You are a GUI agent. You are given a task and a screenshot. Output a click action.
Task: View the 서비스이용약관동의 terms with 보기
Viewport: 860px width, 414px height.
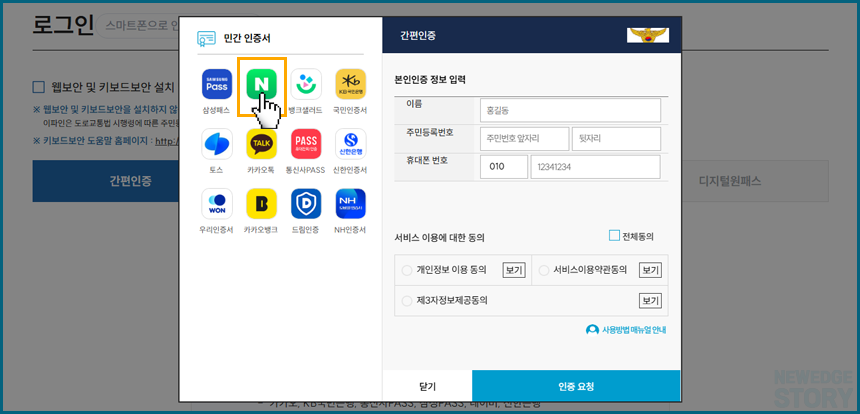point(650,270)
